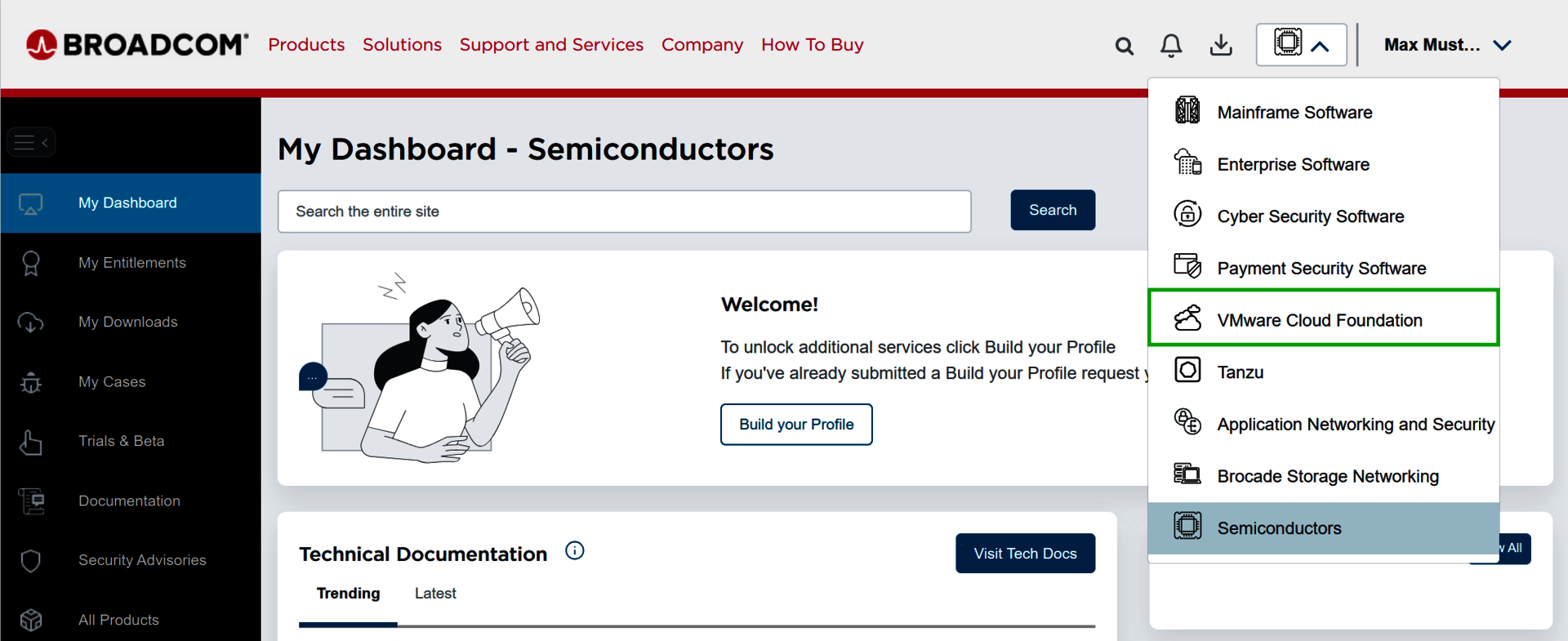Choose Tanzu in the division menu
The image size is (1568, 641).
pos(1240,372)
